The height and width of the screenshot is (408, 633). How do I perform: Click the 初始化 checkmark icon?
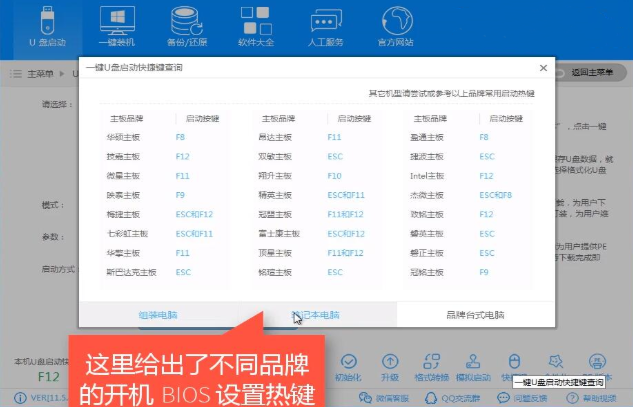click(x=348, y=362)
